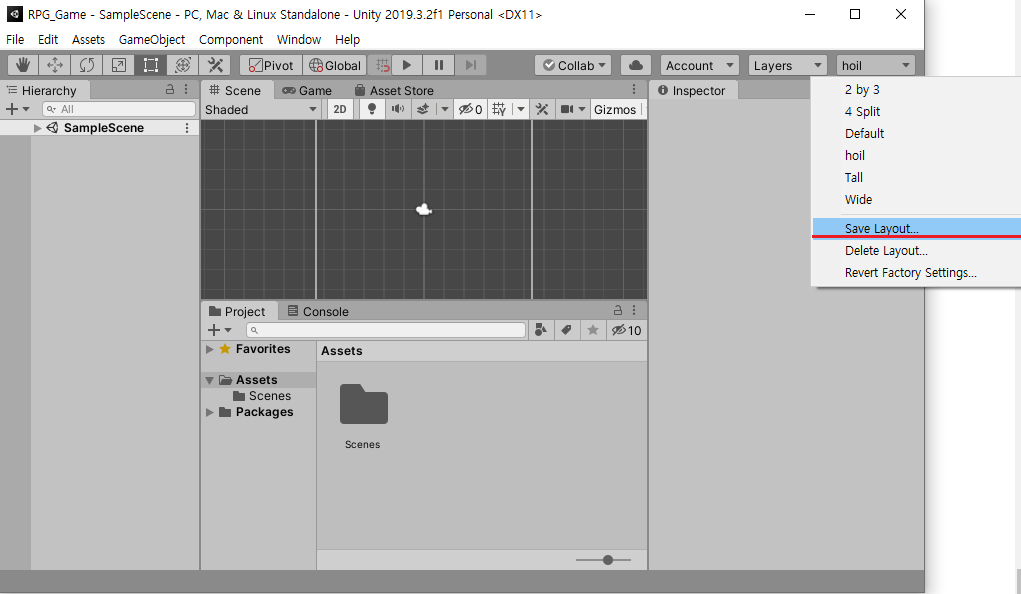Select the Hand tool

click(23, 65)
